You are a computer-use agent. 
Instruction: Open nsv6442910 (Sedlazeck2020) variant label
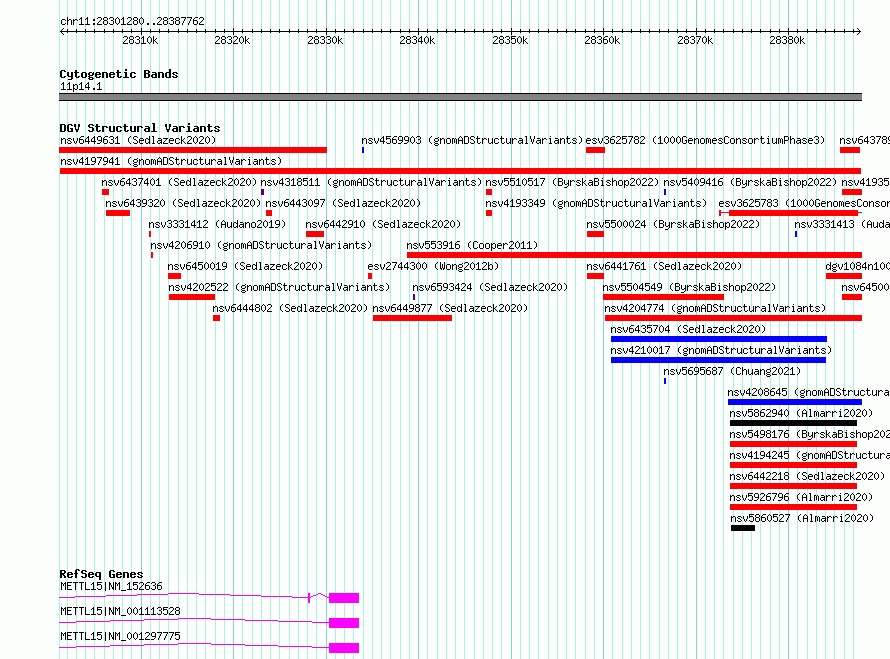(383, 224)
